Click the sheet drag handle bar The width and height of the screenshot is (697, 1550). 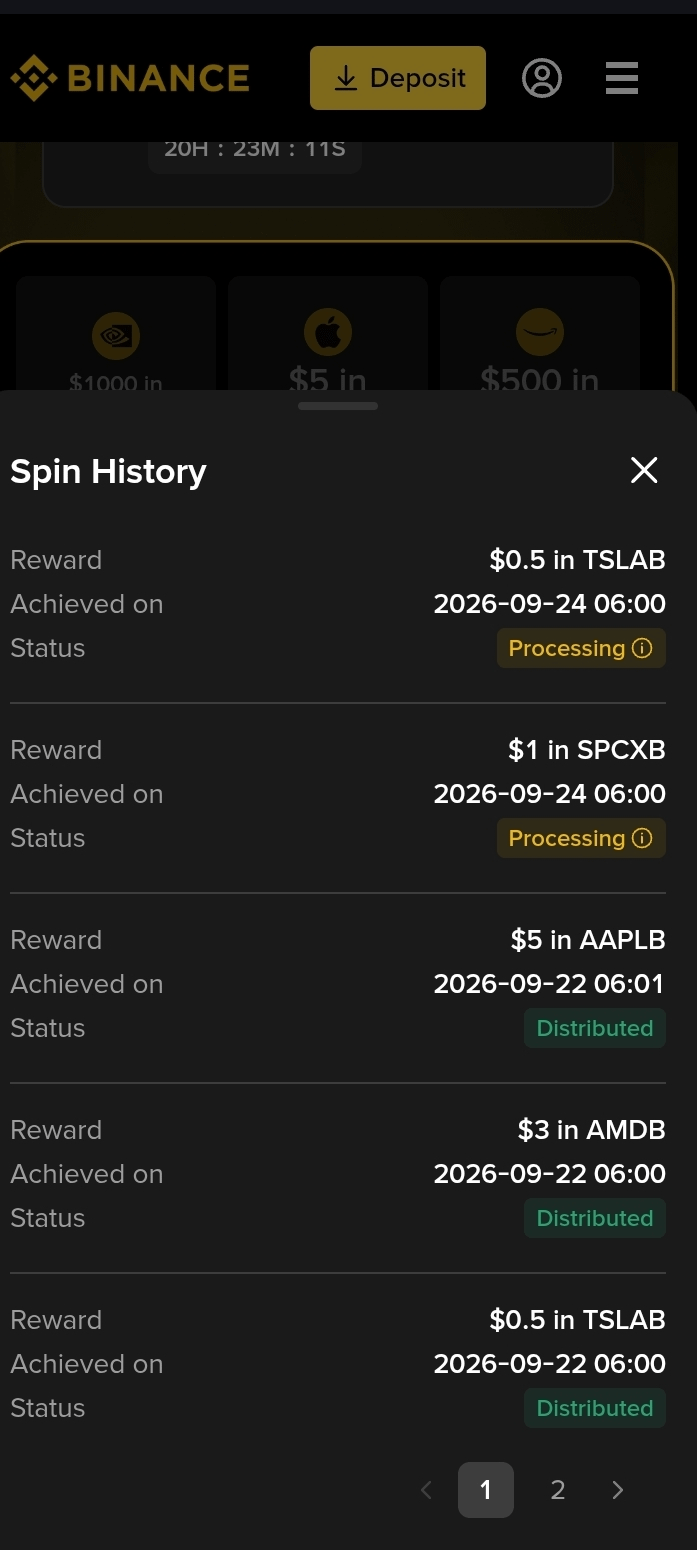click(338, 406)
